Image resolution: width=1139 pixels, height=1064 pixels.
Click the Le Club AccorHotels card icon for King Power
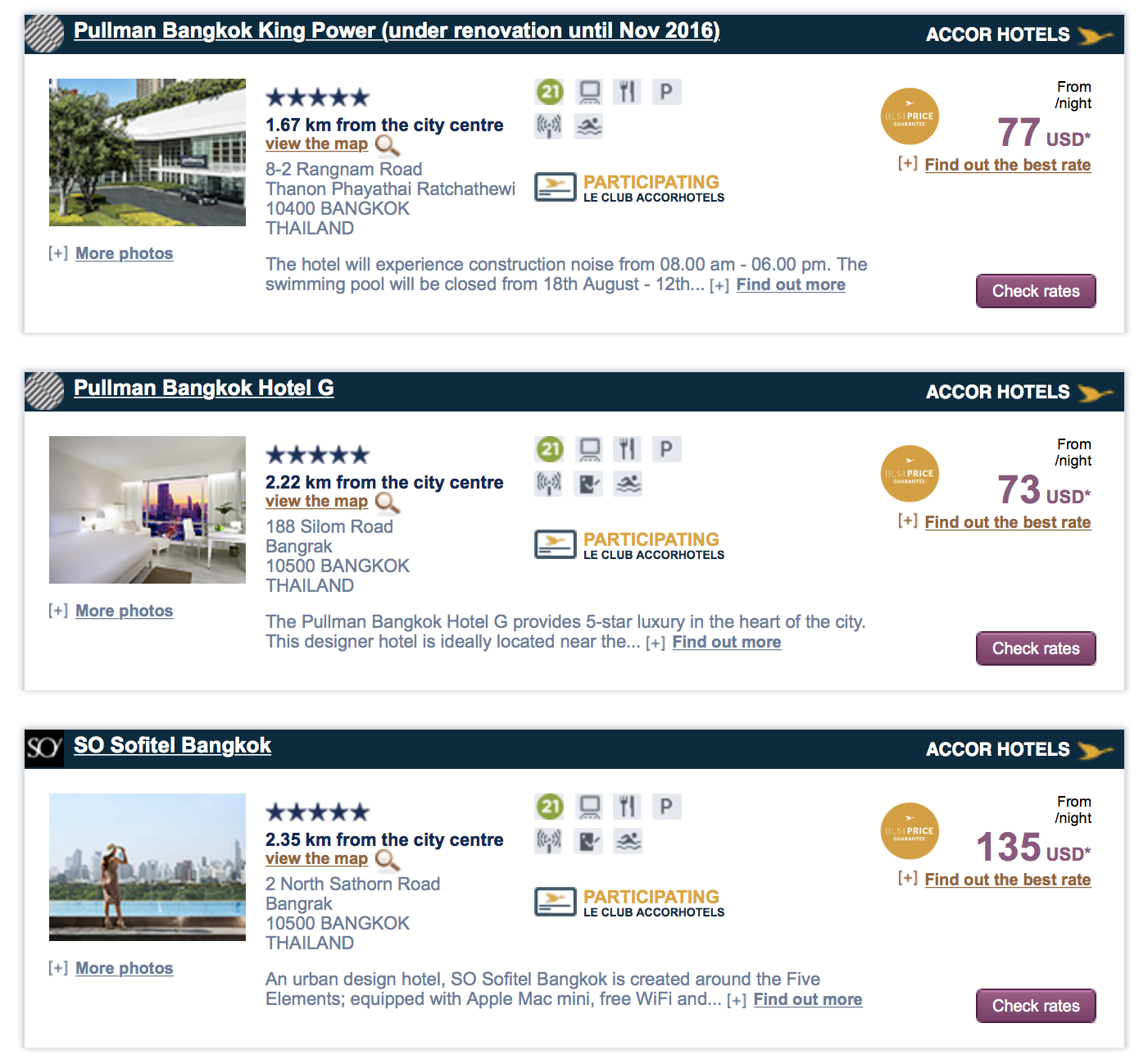pyautogui.click(x=556, y=188)
